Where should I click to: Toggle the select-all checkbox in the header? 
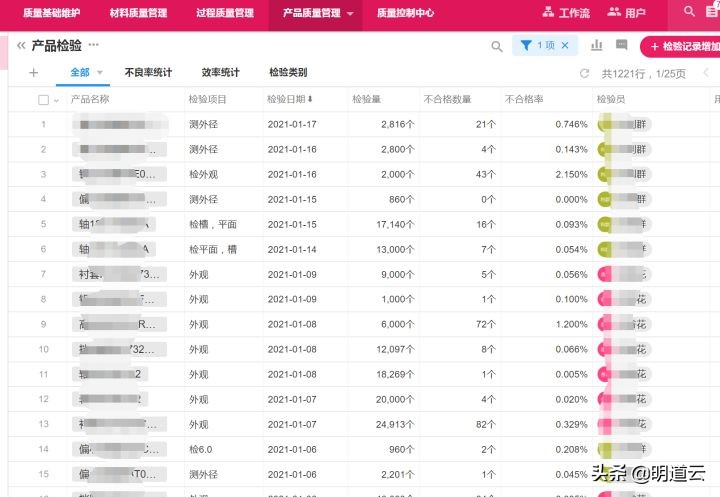click(43, 100)
